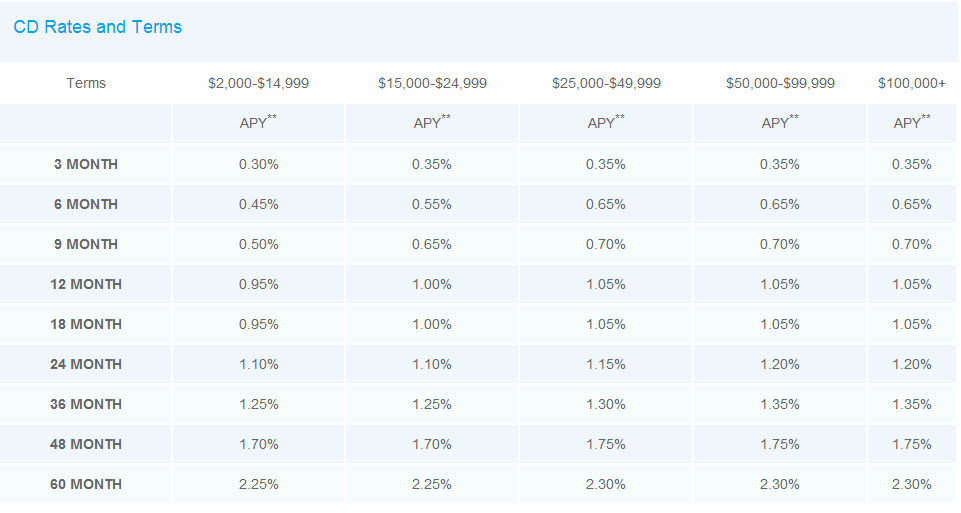Viewport: 961px width, 513px height.
Task: Click the 3 MONTH row label
Action: pos(86,164)
